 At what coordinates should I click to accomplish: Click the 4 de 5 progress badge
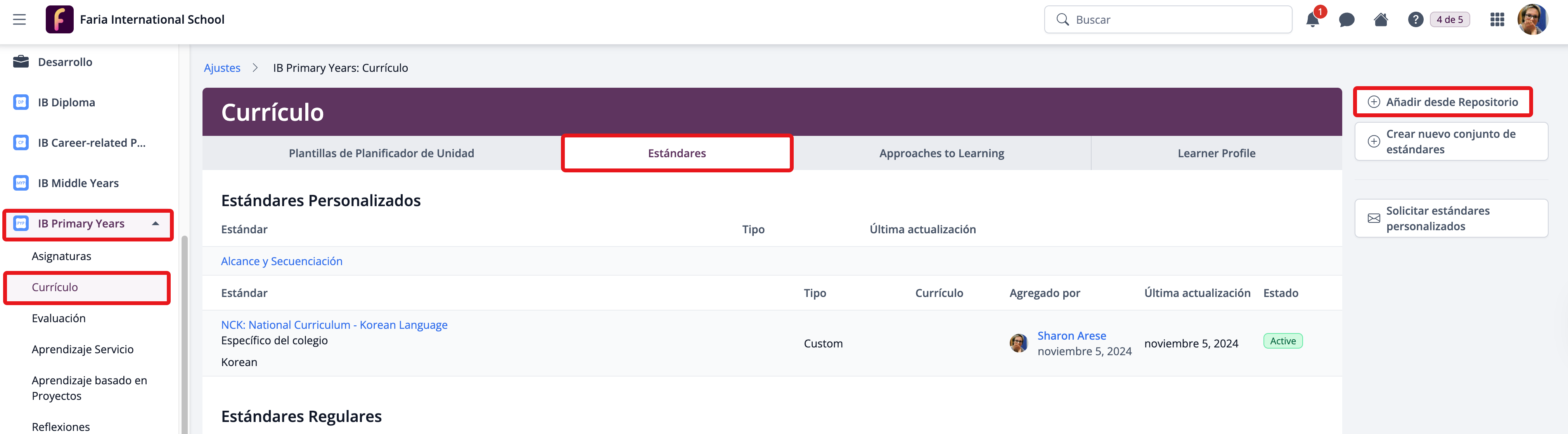[1449, 20]
